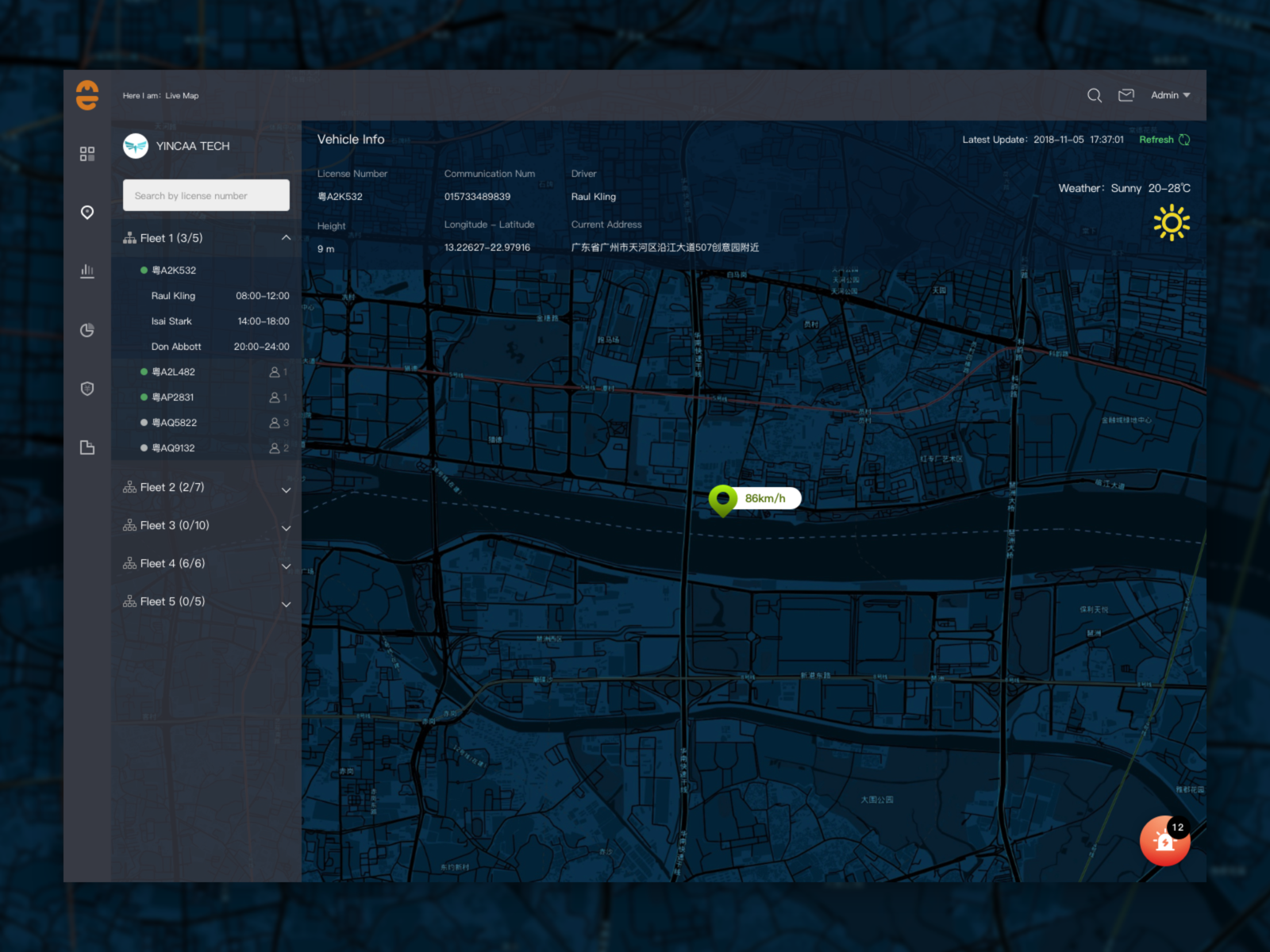Open the bar chart statistics icon
The height and width of the screenshot is (952, 1270).
(87, 271)
